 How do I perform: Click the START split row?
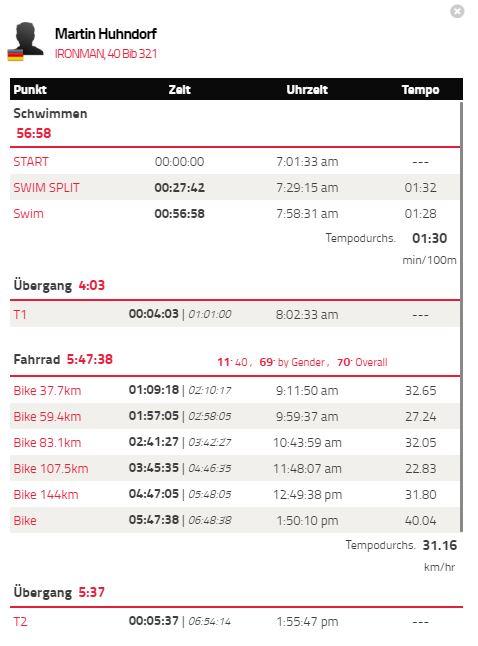click(x=234, y=162)
